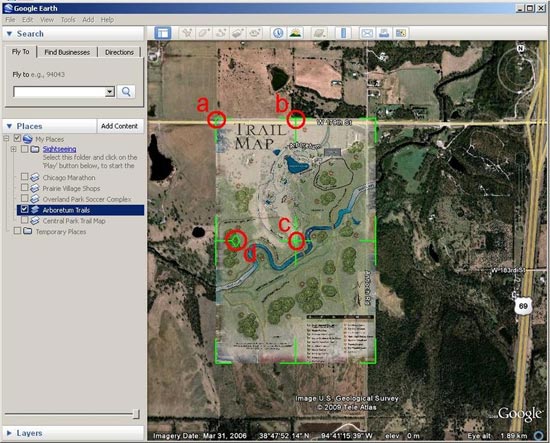
Task: Click the email envelope icon
Action: click(367, 33)
